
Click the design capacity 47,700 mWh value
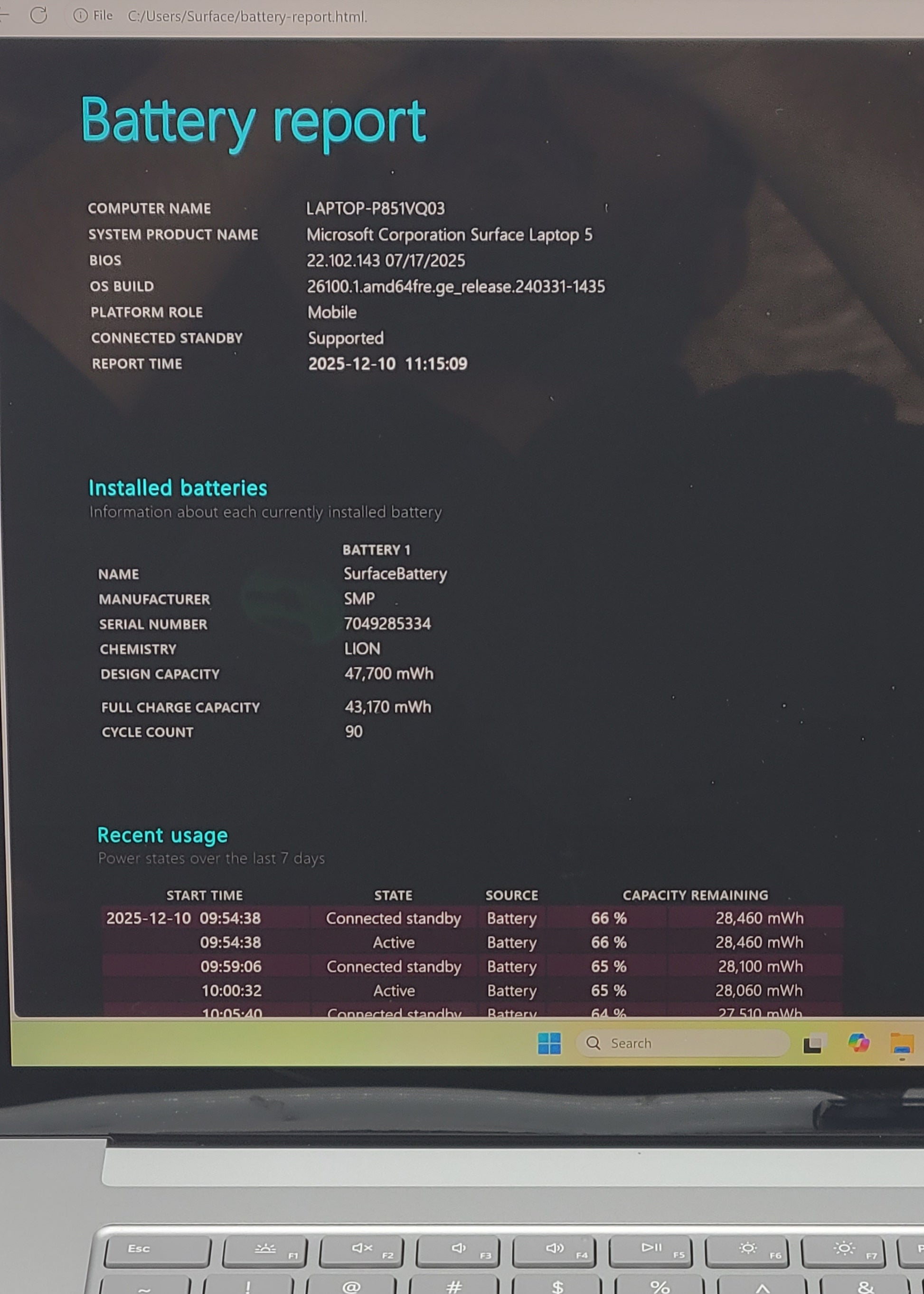[x=388, y=674]
